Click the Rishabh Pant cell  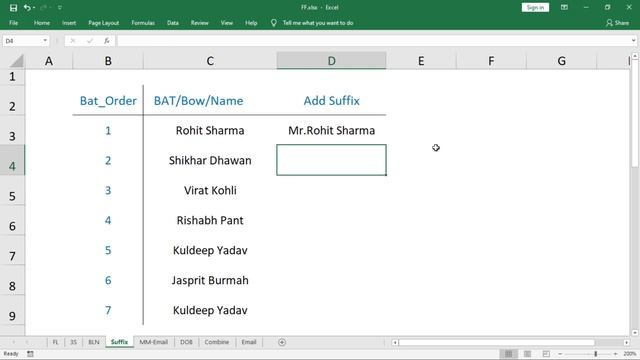pos(210,220)
